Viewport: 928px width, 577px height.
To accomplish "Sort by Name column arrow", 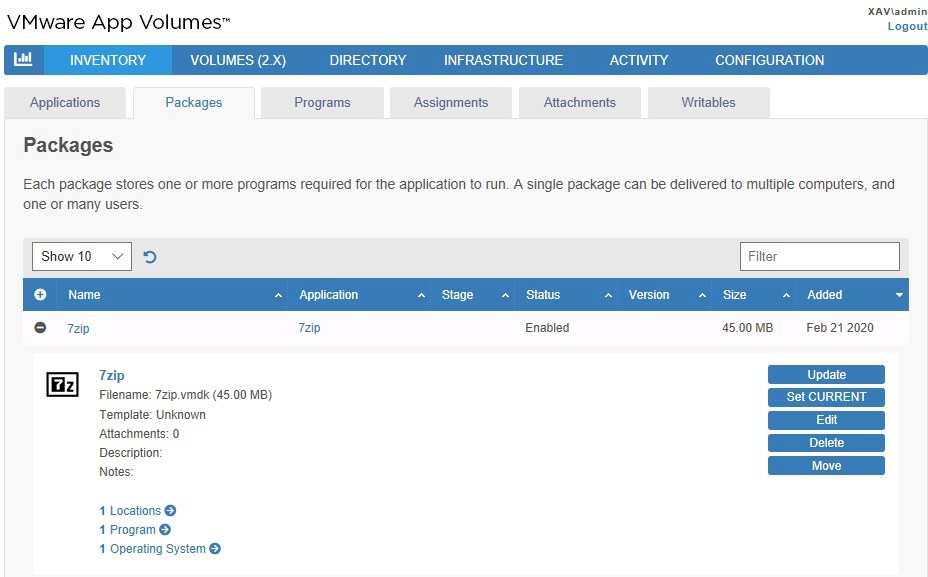I will pyautogui.click(x=278, y=295).
